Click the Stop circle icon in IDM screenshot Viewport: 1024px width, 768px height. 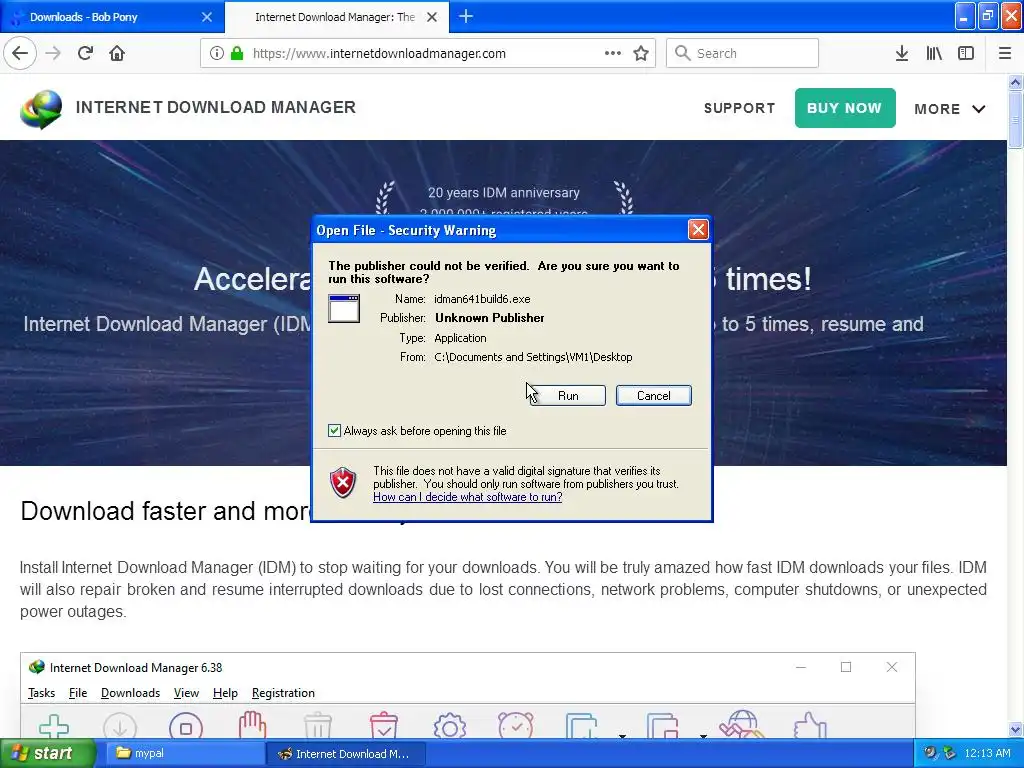[186, 726]
